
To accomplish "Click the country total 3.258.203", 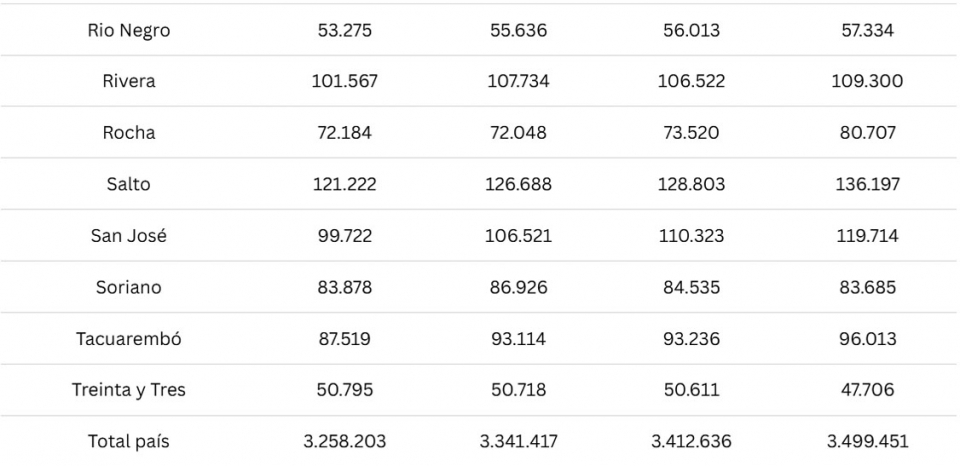I will (344, 441).
